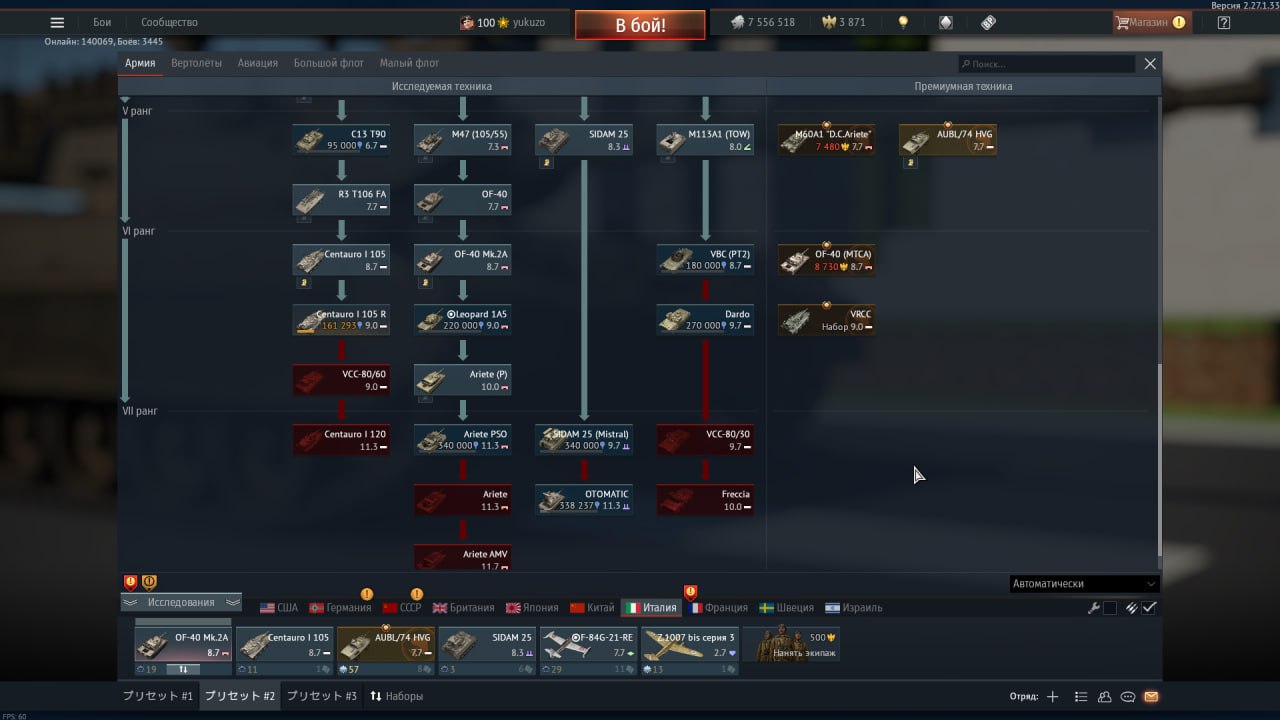Select Dardo vehicle card
Screen dimensions: 1280x720
(705, 320)
